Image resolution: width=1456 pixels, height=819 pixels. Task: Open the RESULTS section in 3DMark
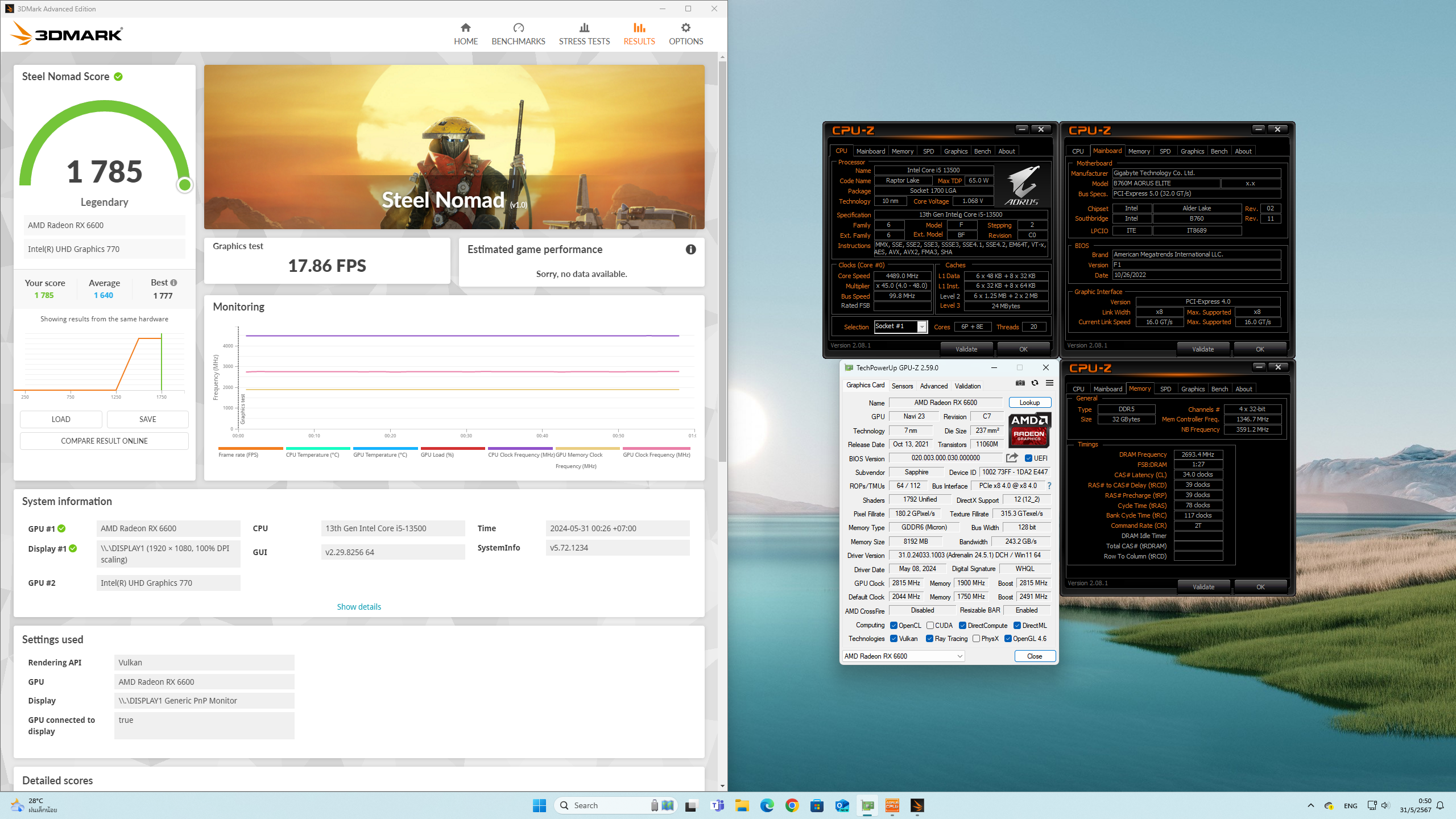click(x=639, y=34)
